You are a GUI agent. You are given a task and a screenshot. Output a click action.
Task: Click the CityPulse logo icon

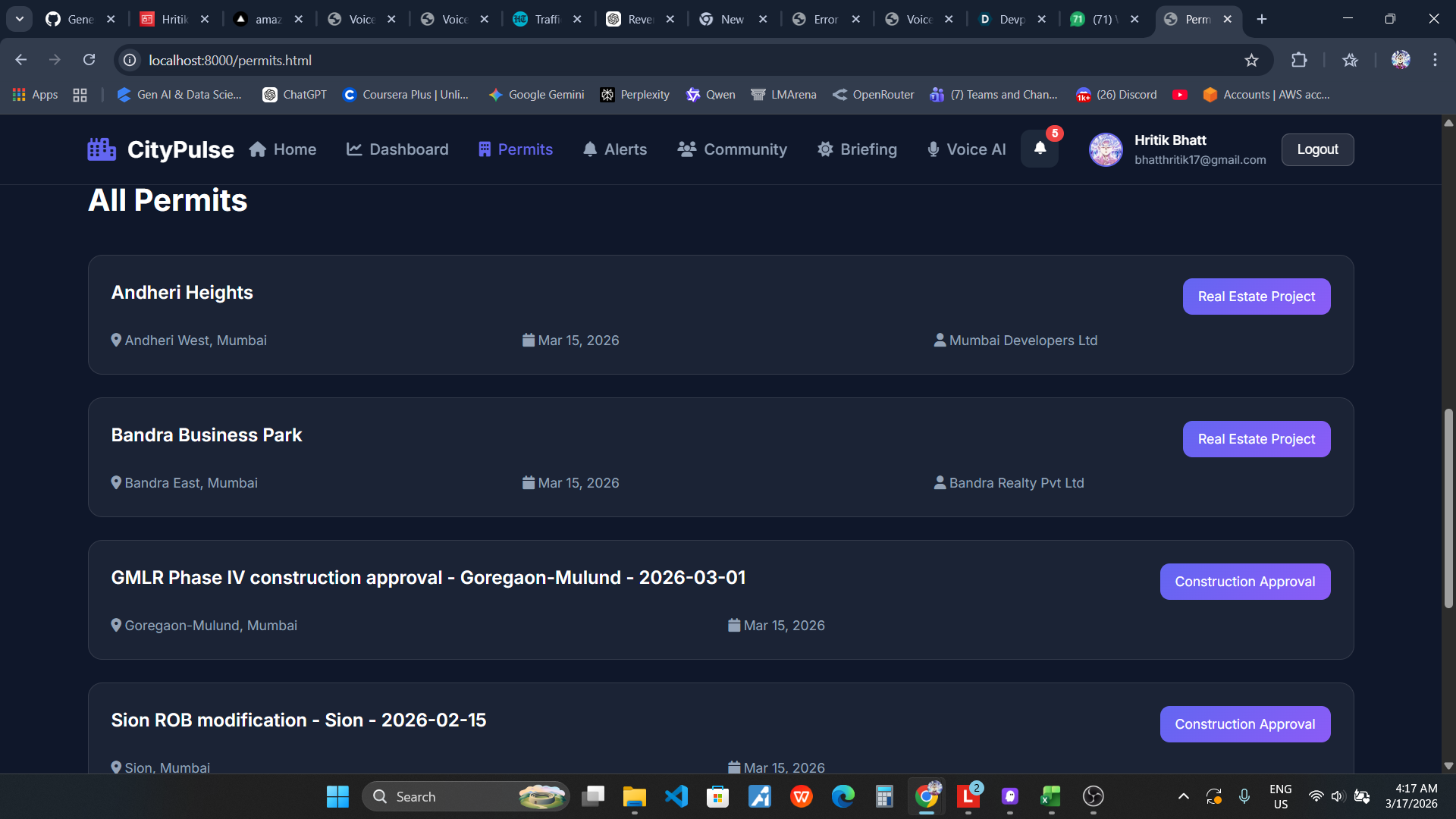click(x=102, y=149)
